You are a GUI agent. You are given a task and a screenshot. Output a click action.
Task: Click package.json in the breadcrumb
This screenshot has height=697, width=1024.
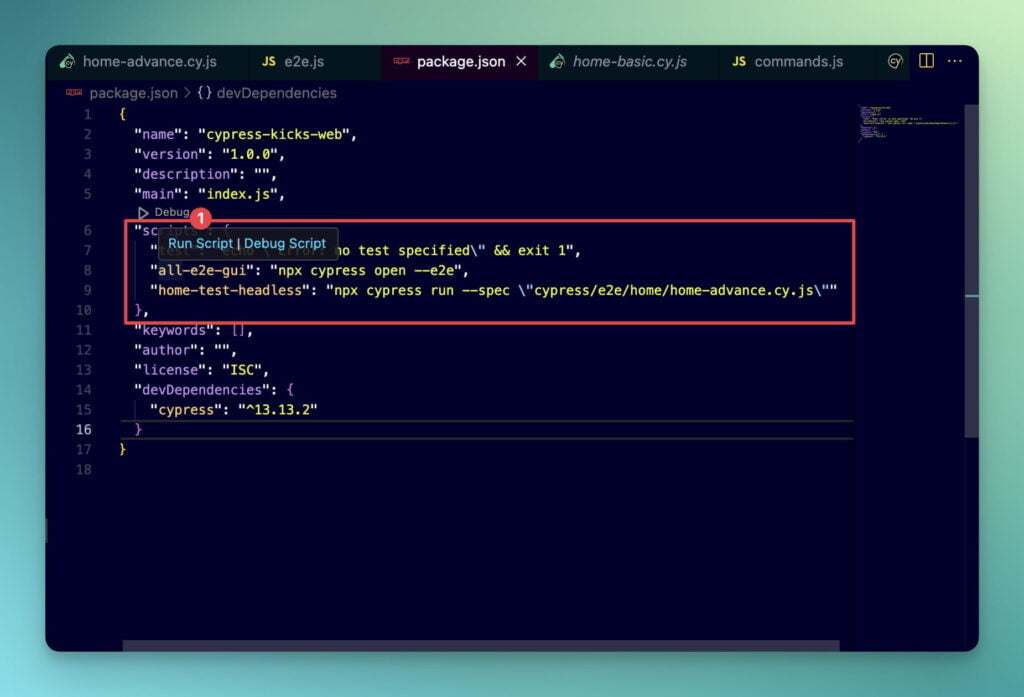(133, 93)
